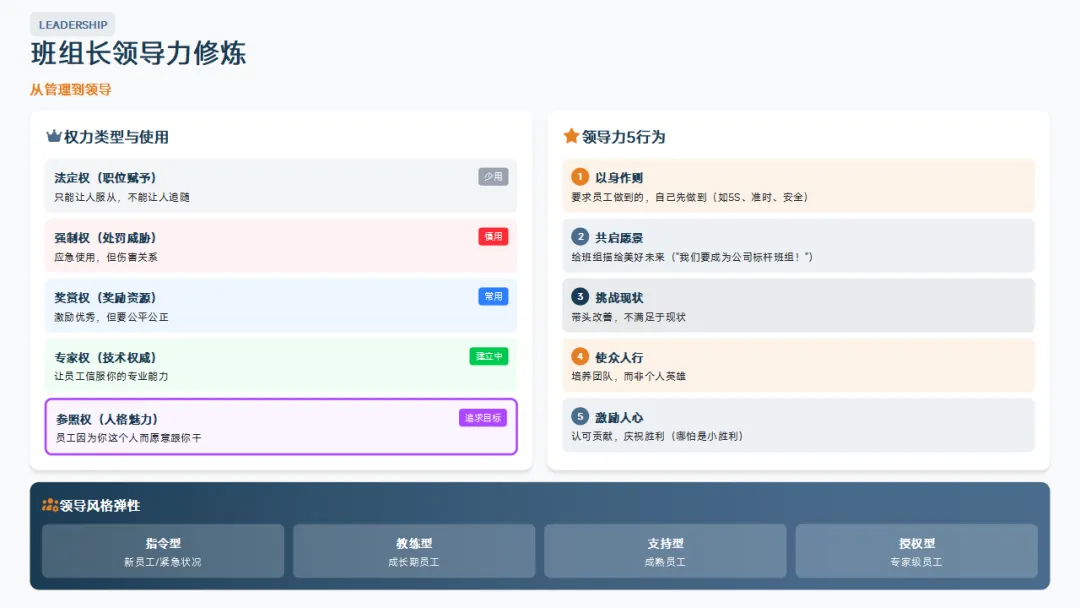Select the 教练型 leadership style card
The image size is (1080, 608).
[414, 551]
